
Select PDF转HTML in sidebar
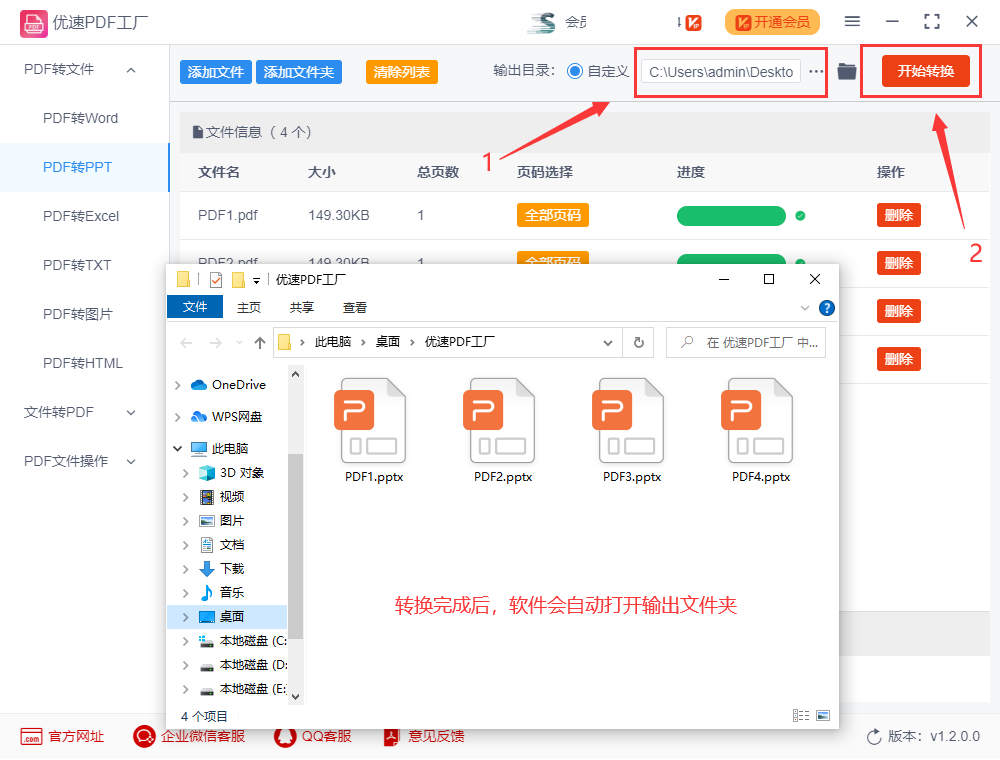tap(82, 363)
